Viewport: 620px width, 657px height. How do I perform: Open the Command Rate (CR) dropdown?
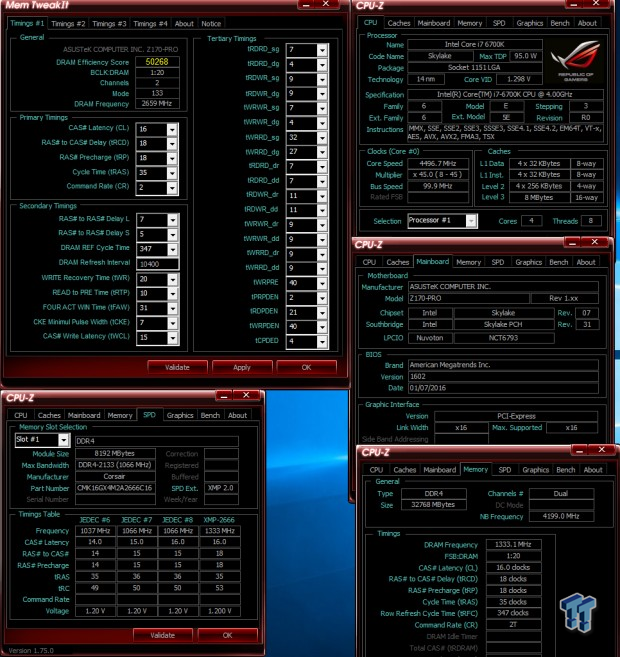172,188
